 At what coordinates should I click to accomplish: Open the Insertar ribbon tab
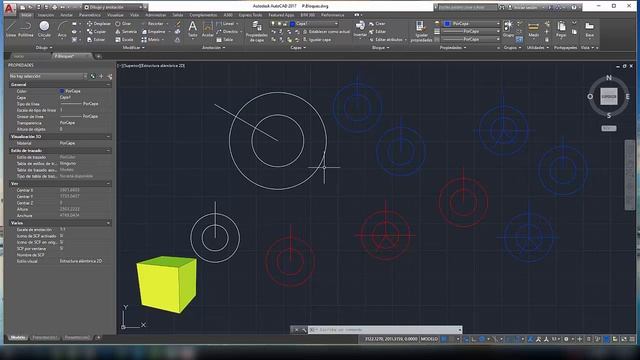pos(46,15)
